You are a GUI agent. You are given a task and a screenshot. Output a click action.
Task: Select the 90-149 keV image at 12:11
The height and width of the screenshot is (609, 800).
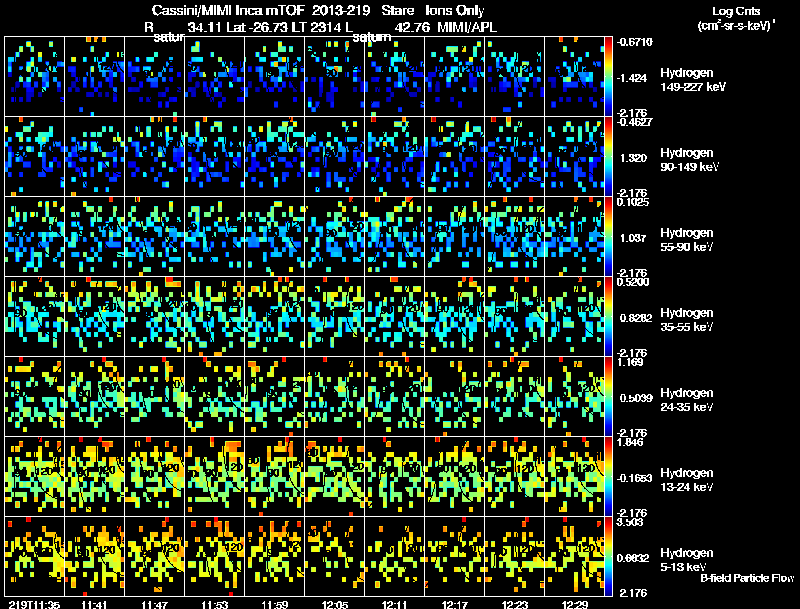coord(394,156)
